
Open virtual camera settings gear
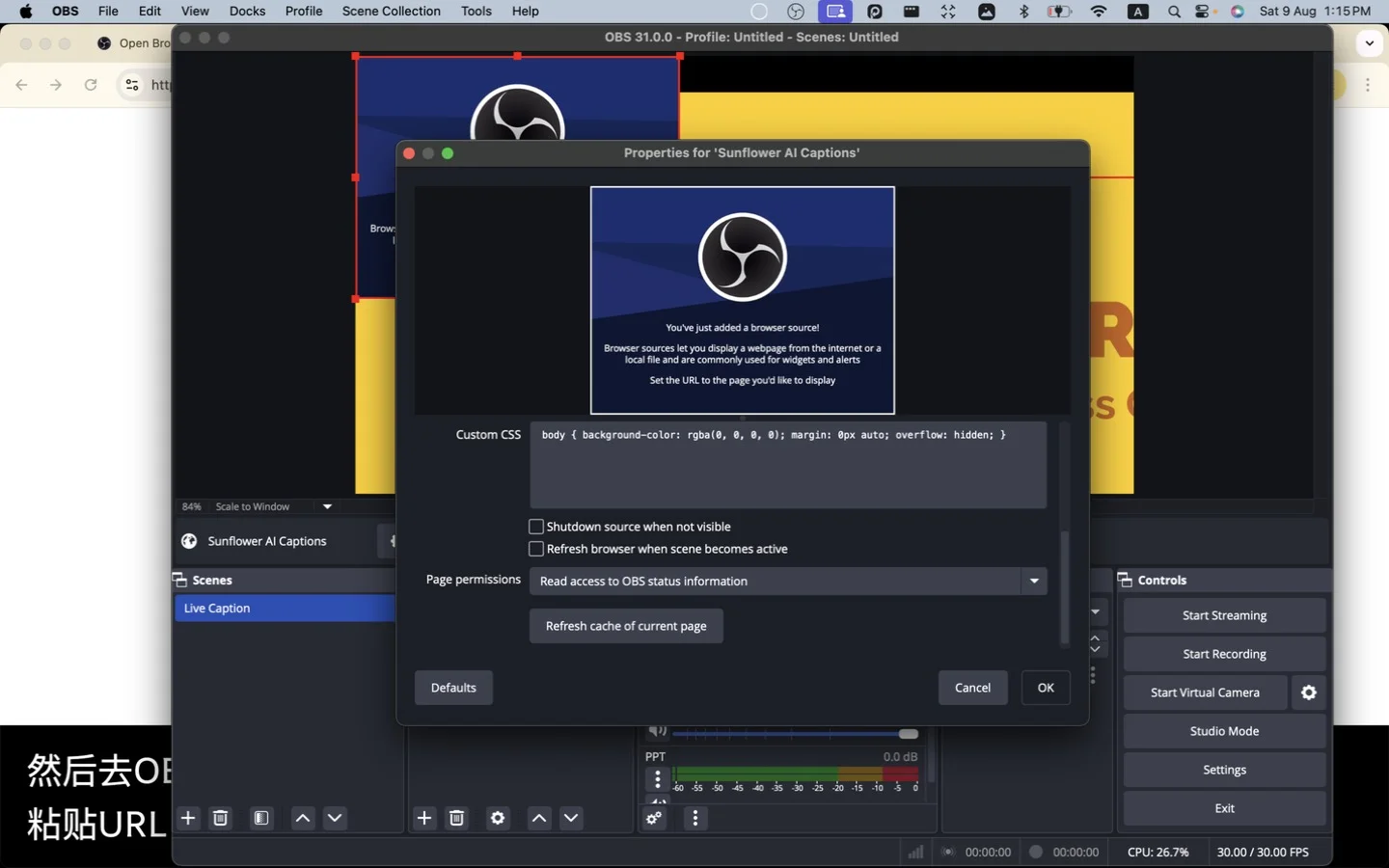coord(1309,692)
